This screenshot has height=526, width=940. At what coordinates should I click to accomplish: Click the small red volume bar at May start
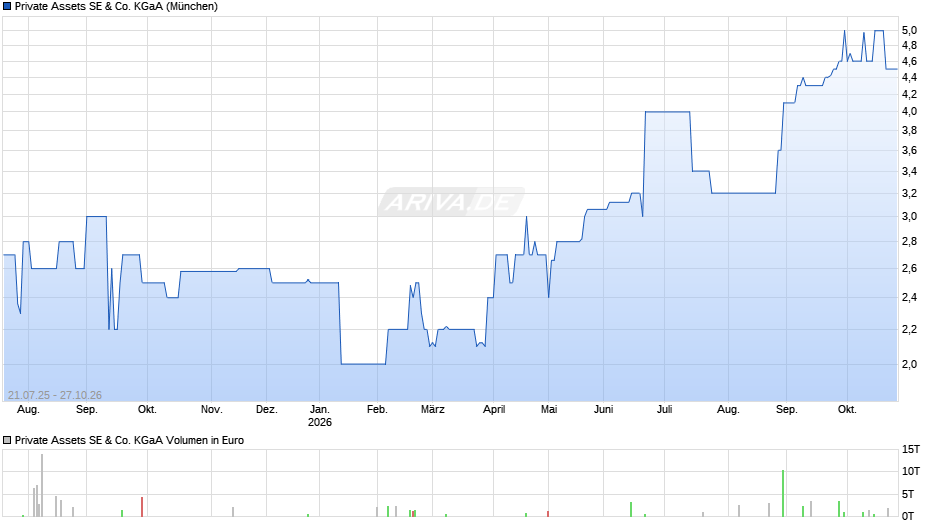point(548,514)
